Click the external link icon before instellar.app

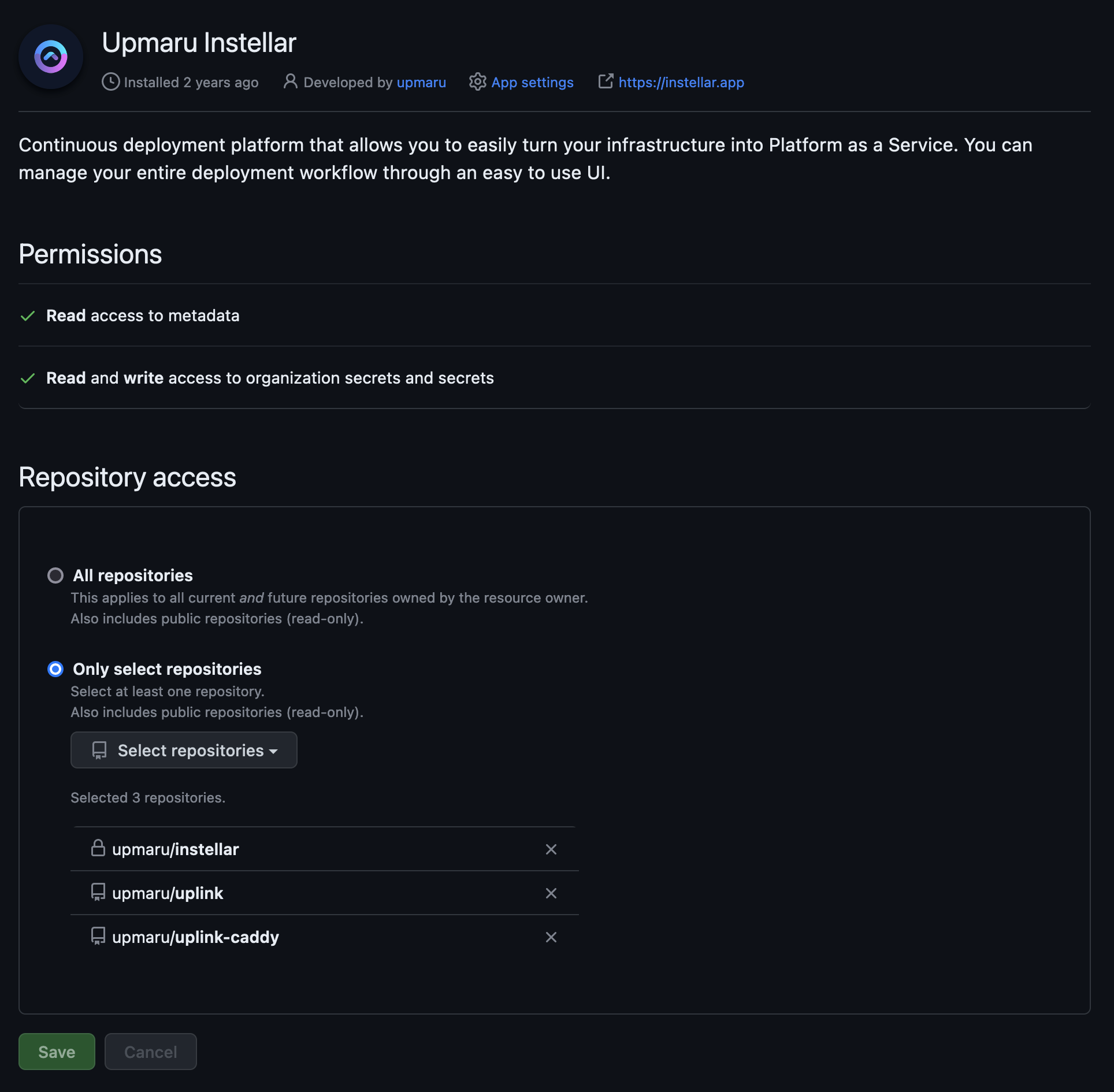(x=606, y=81)
